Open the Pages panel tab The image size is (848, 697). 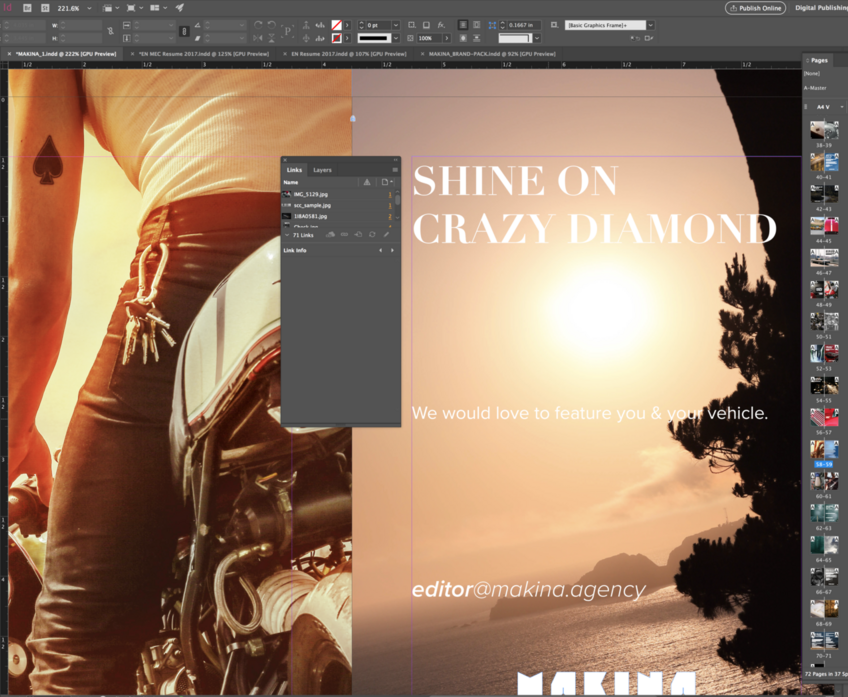(819, 60)
